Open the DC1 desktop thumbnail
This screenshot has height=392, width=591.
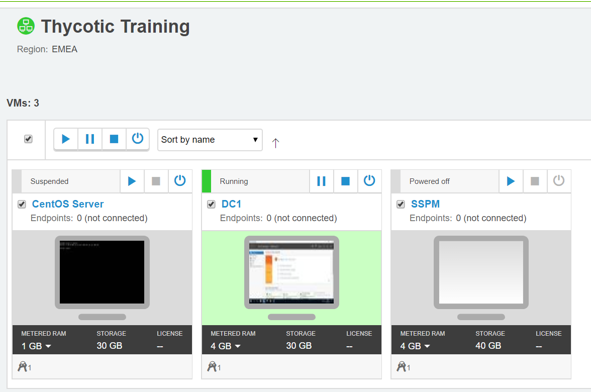tap(292, 272)
